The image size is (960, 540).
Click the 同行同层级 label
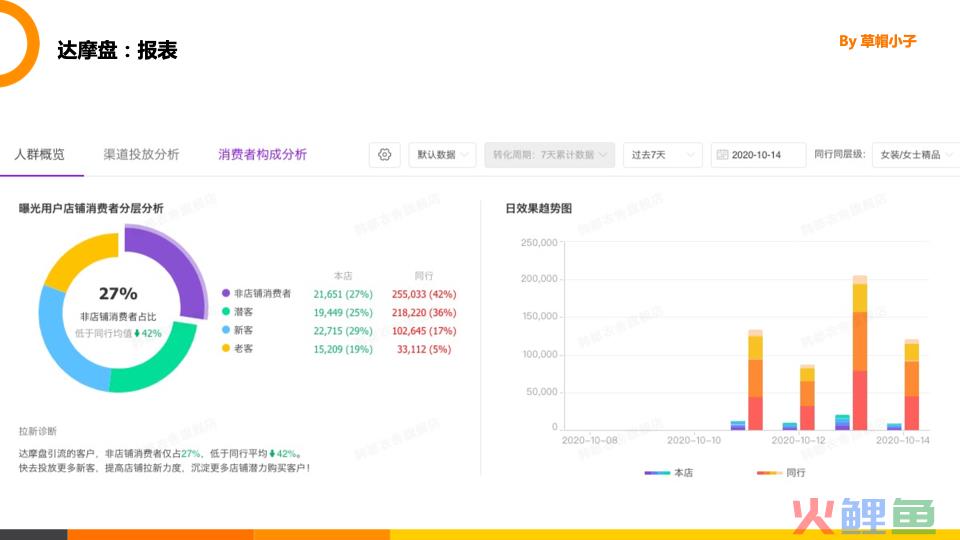tap(839, 154)
